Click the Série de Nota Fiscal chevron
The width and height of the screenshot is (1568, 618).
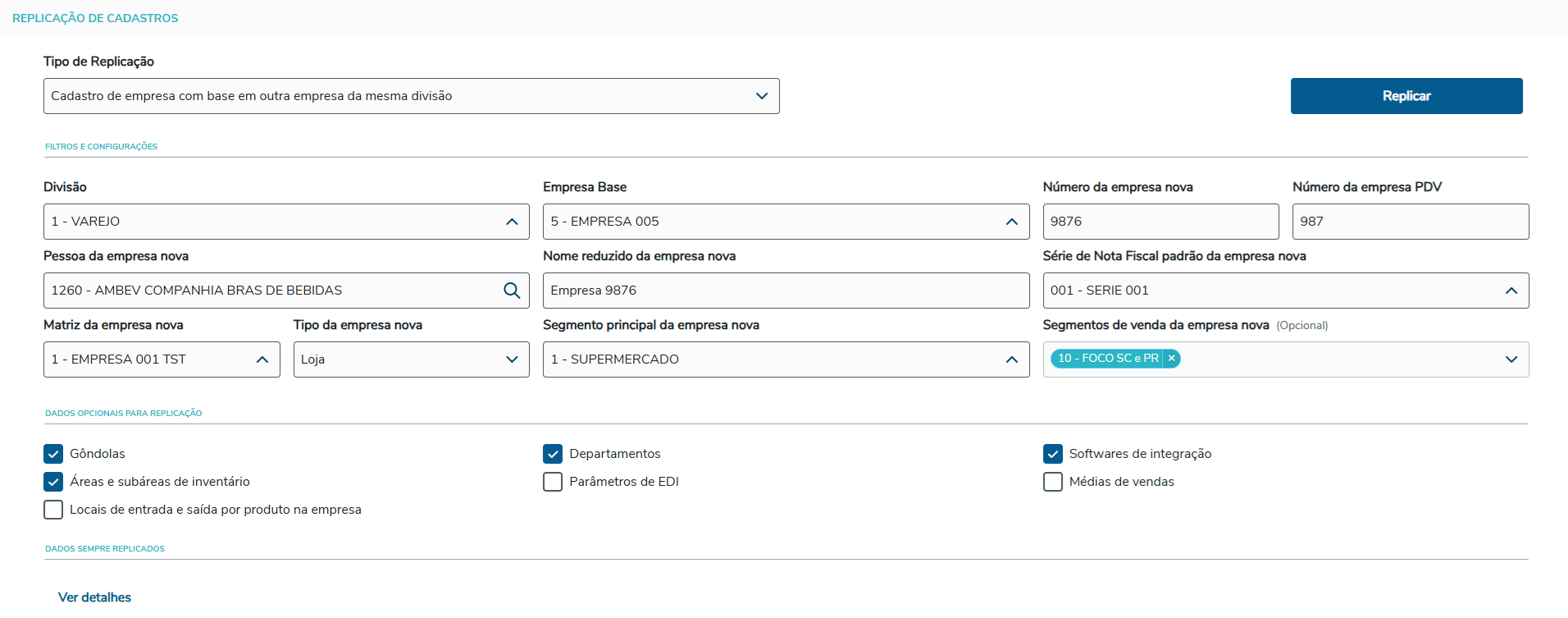(x=1511, y=291)
